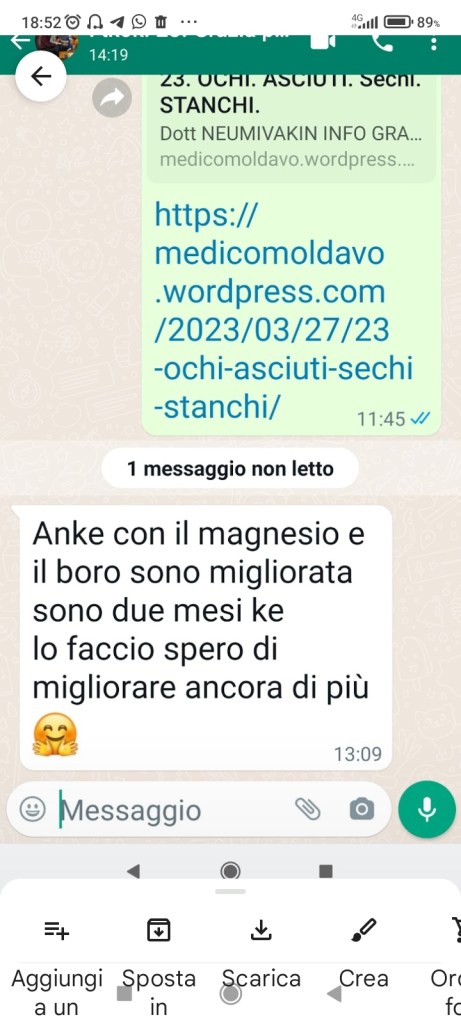This screenshot has width=461, height=1024.
Task: Tap the Crea brush icon
Action: pyautogui.click(x=364, y=929)
